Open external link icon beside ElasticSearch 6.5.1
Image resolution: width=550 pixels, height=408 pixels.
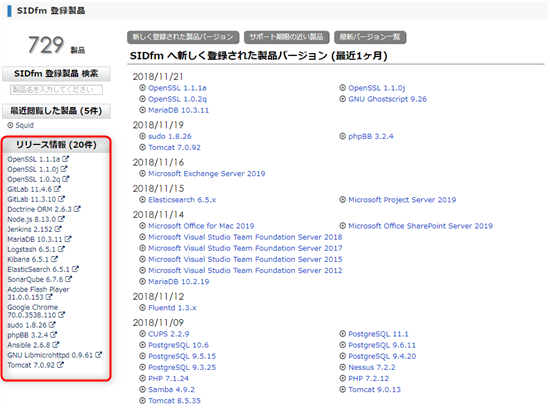coord(75,269)
